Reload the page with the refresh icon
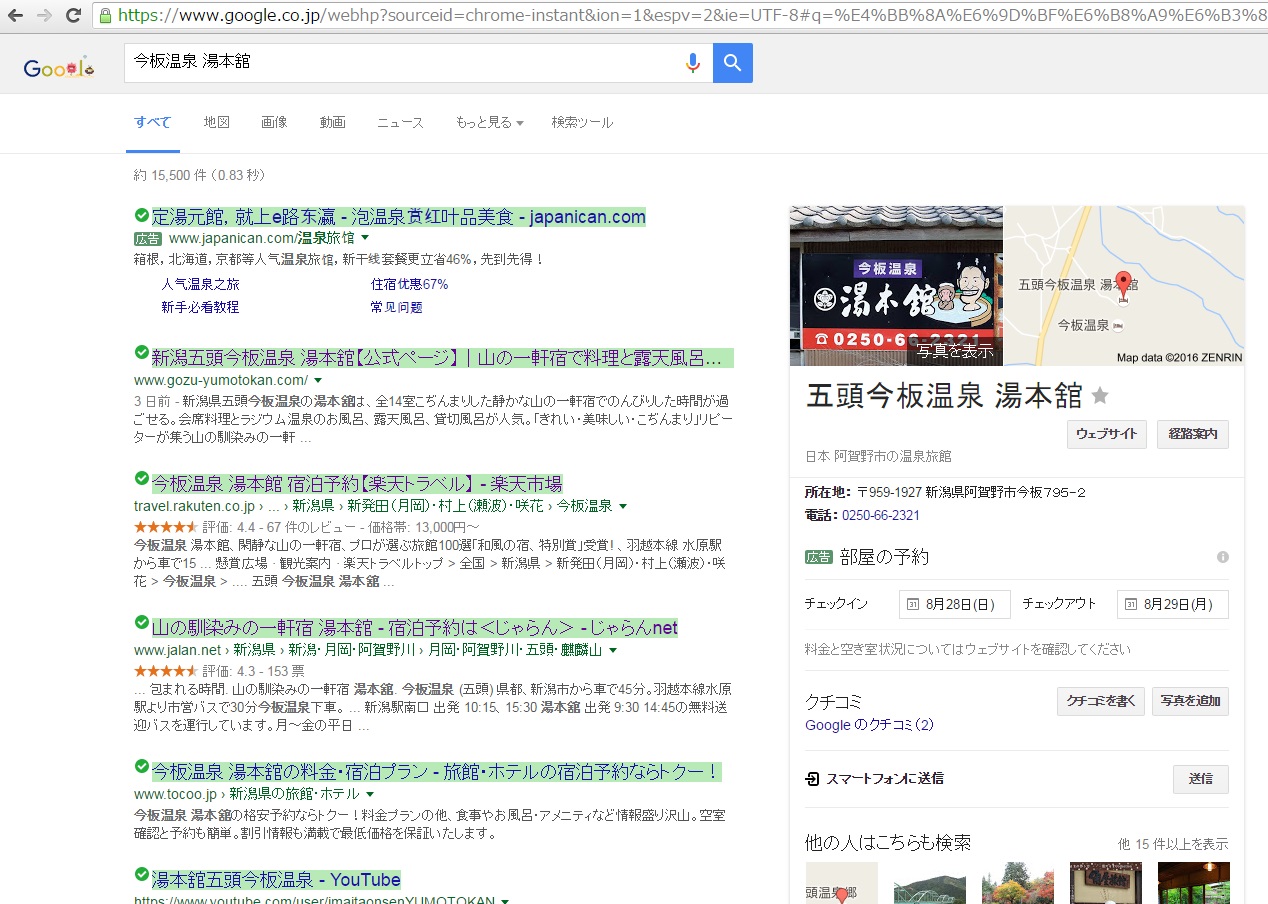The width and height of the screenshot is (1268, 904). 73,15
